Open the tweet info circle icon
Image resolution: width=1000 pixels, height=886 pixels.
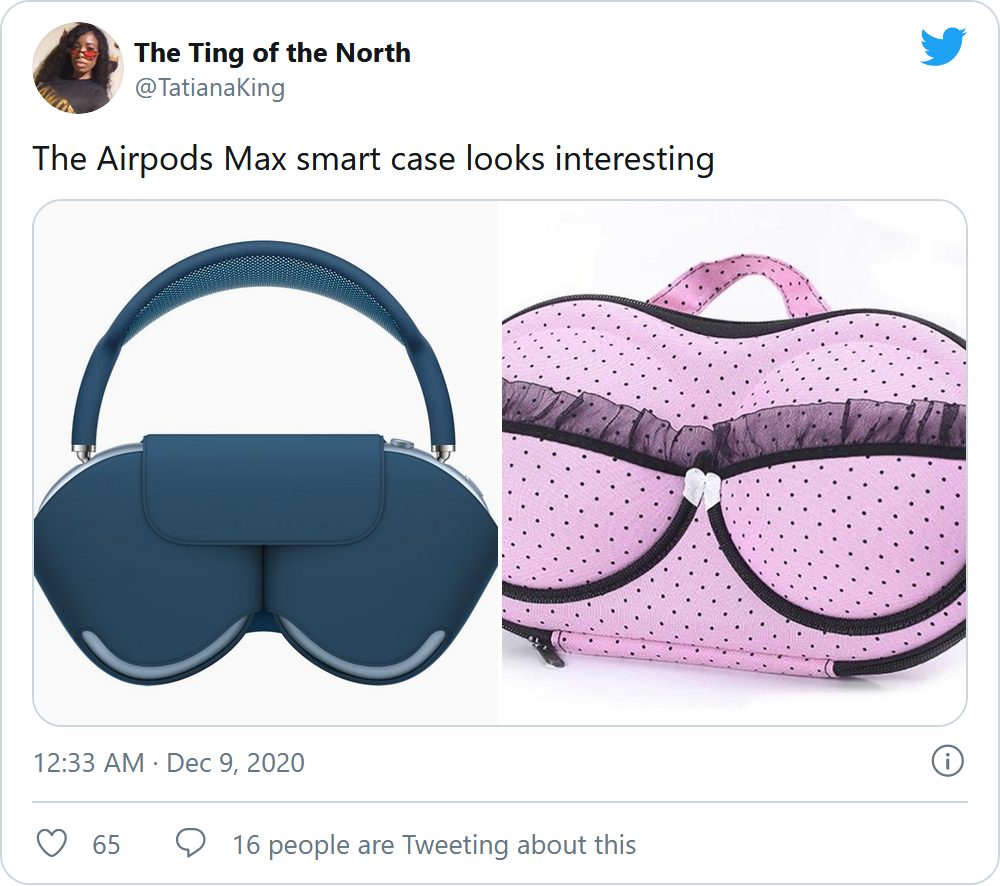click(947, 761)
